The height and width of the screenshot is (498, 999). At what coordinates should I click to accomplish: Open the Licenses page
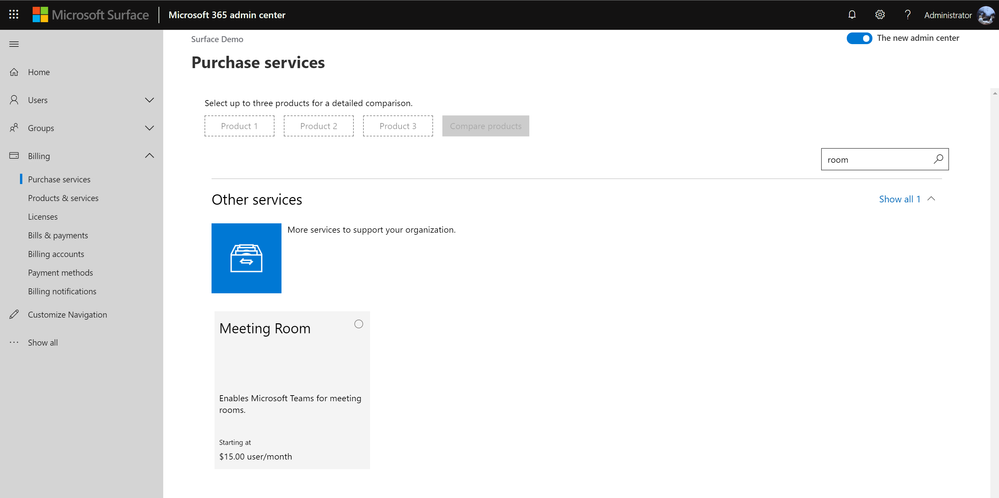click(43, 217)
